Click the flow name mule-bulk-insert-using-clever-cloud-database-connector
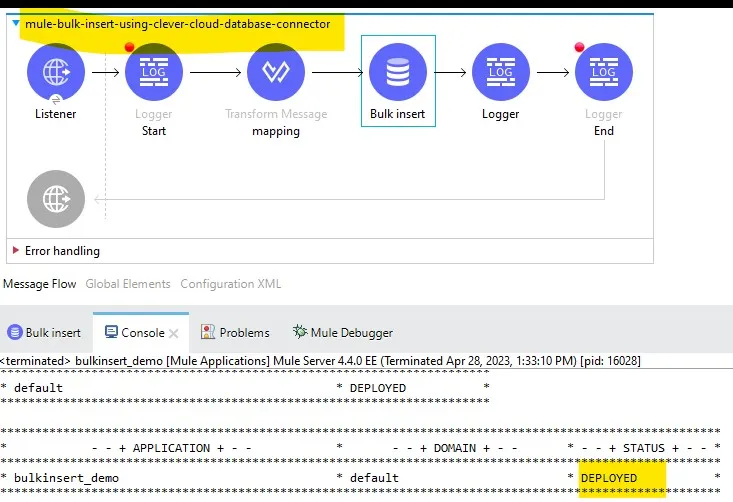The width and height of the screenshot is (733, 502). pos(178,24)
